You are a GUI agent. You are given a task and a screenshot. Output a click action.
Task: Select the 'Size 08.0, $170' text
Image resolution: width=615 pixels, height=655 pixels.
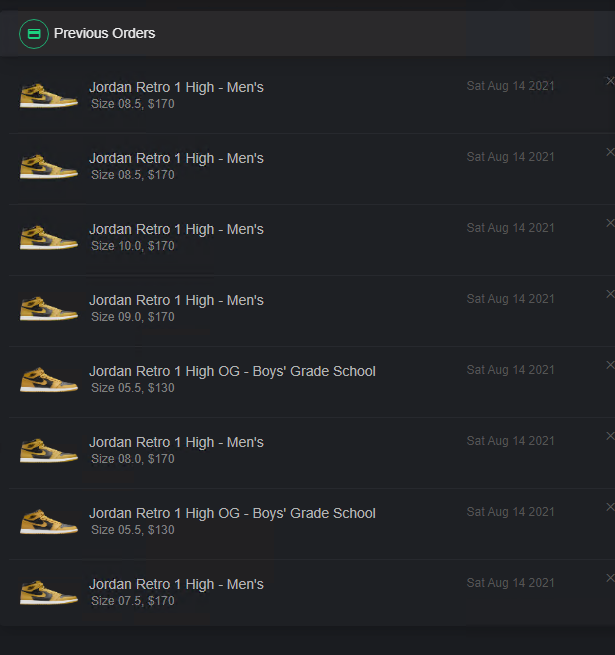coord(133,459)
